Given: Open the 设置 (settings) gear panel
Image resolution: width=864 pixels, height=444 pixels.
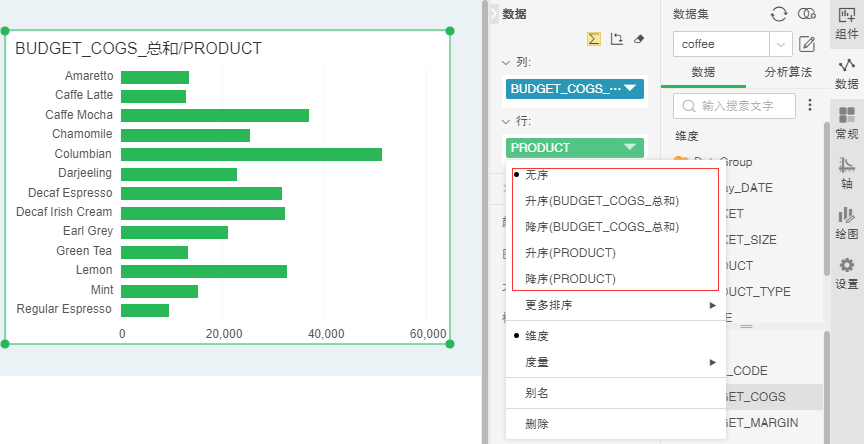Looking at the screenshot, I should click(846, 273).
